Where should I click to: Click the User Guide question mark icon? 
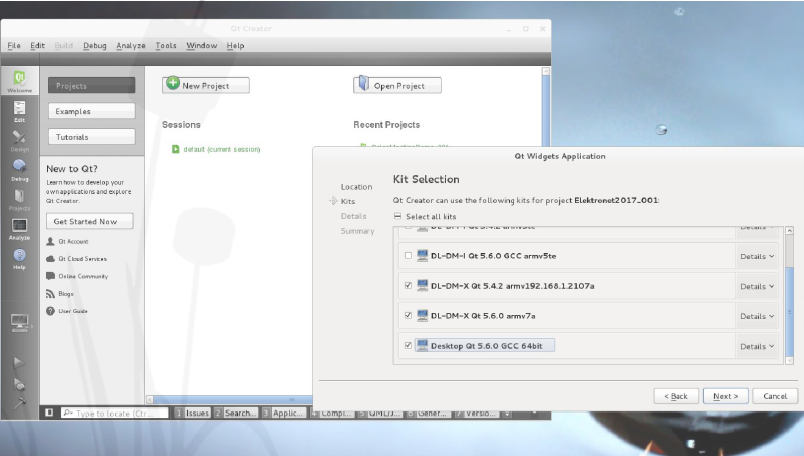pos(50,311)
